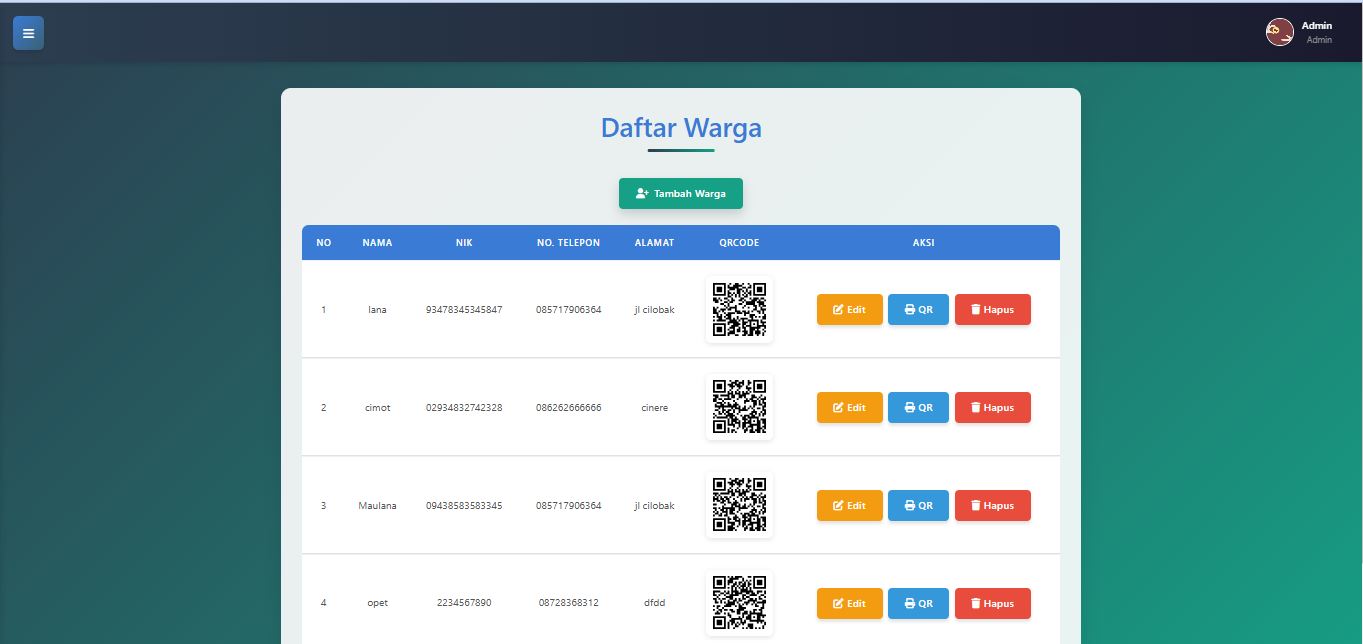Click the ALAMAT column header
The image size is (1363, 644).
654,243
